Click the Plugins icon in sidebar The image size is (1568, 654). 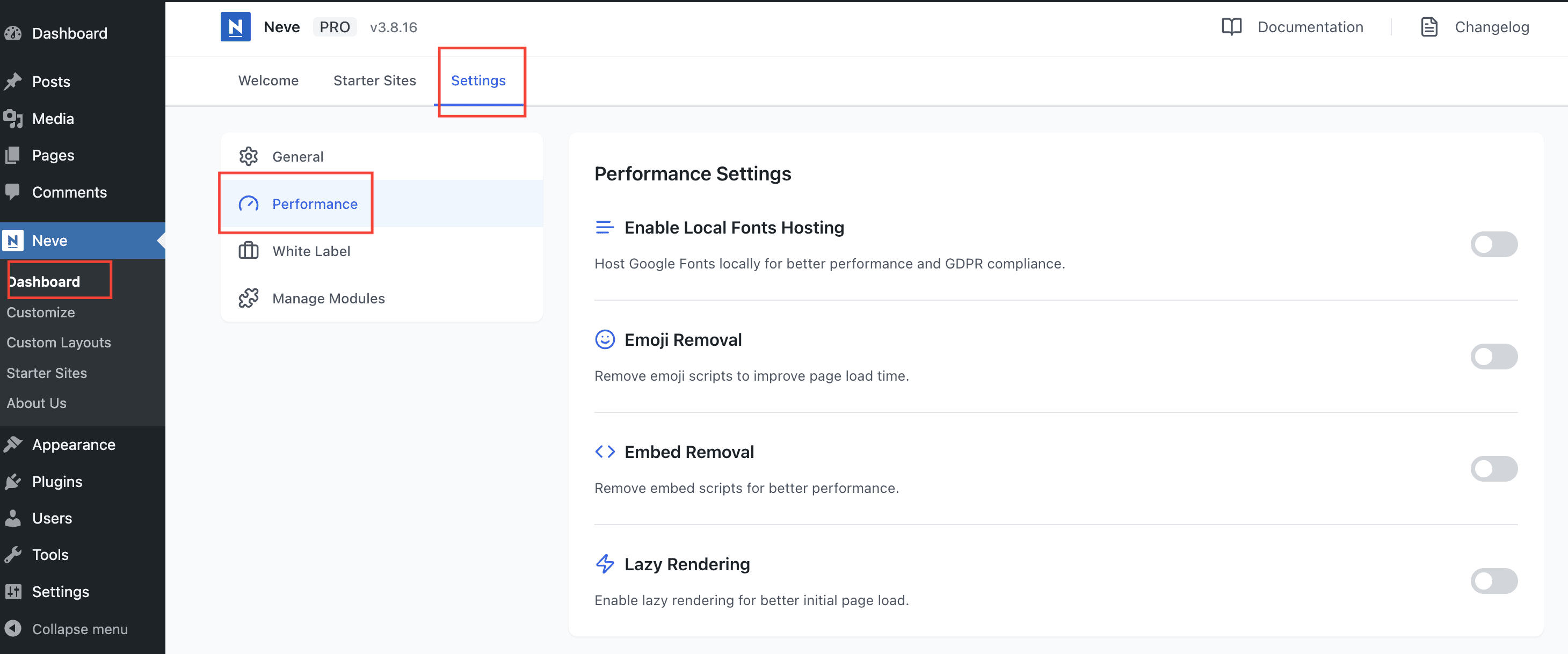(x=13, y=481)
